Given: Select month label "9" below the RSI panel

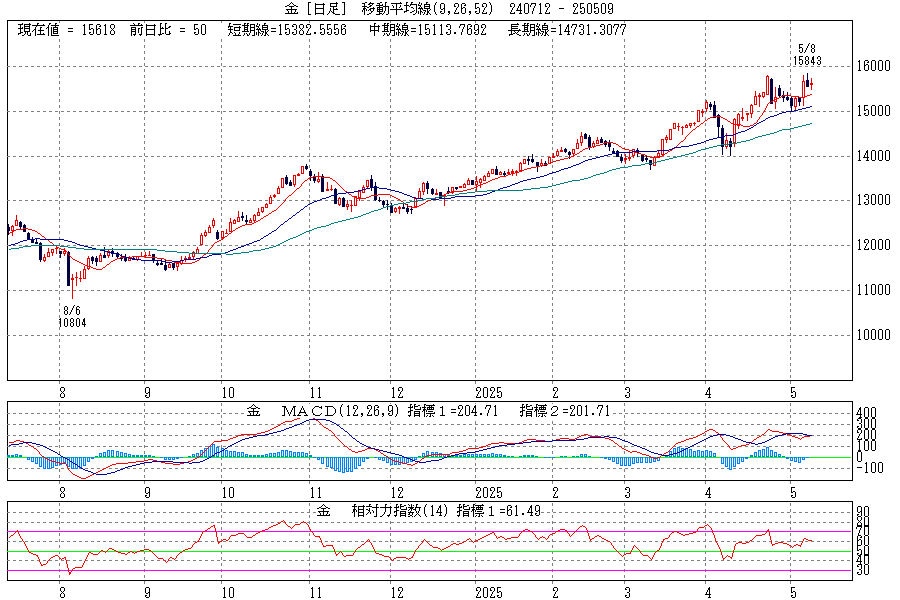Looking at the screenshot, I should pos(148,593).
